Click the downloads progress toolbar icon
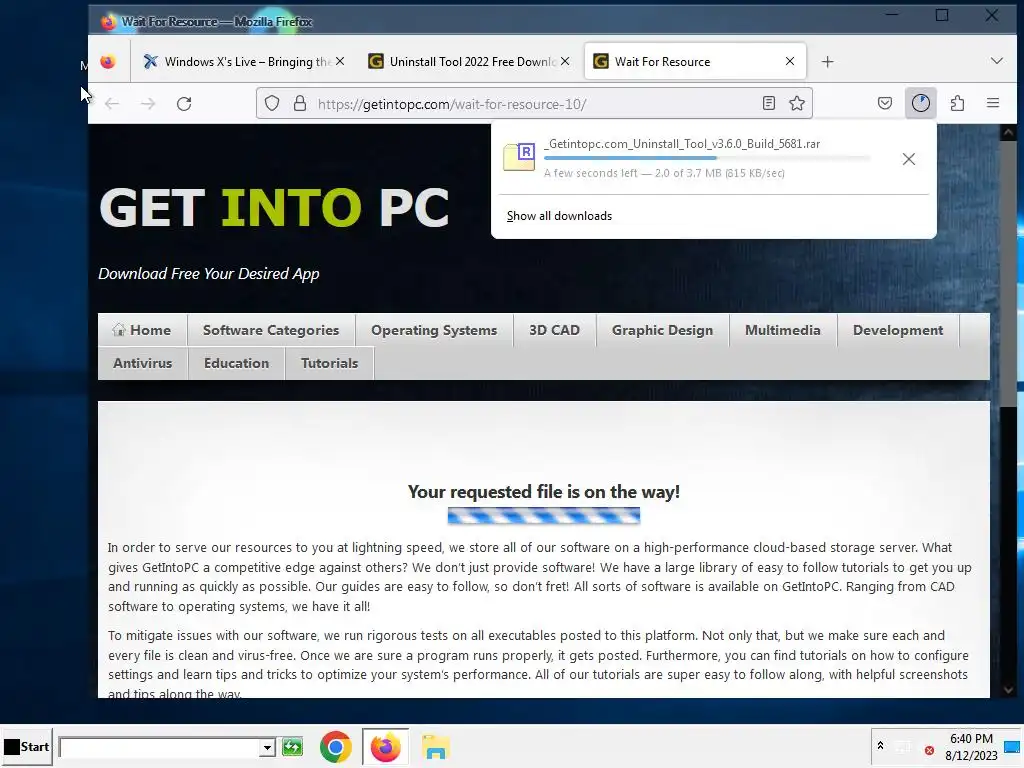The height and width of the screenshot is (768, 1024). click(921, 103)
